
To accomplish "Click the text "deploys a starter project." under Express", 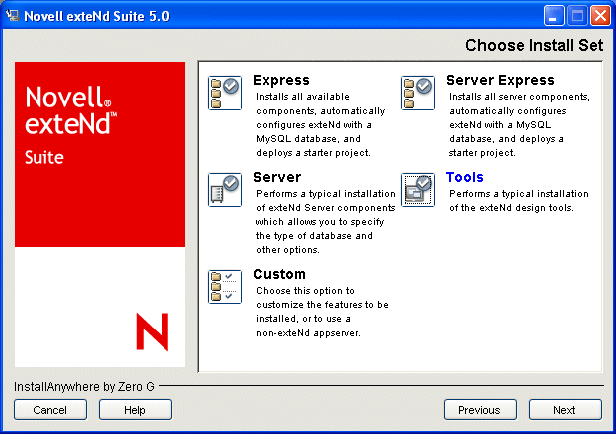I will [x=313, y=153].
